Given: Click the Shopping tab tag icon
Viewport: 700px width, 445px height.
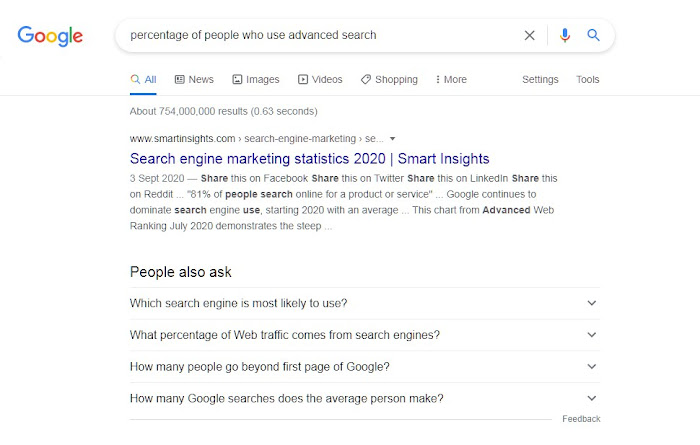Looking at the screenshot, I should pos(366,79).
